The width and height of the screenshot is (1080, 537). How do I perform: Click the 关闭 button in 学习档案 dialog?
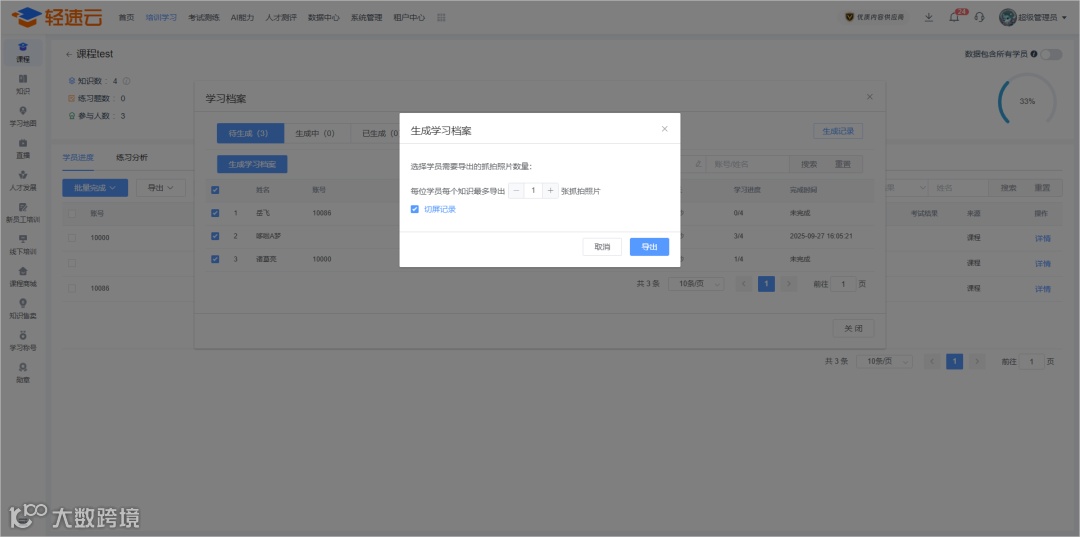[x=853, y=328]
